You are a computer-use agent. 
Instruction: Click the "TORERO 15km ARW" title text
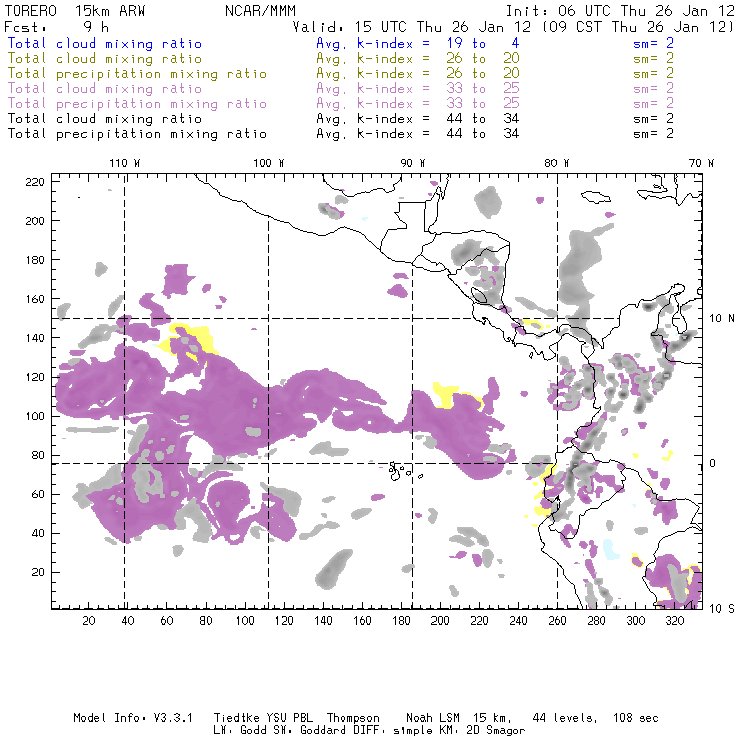75,11
